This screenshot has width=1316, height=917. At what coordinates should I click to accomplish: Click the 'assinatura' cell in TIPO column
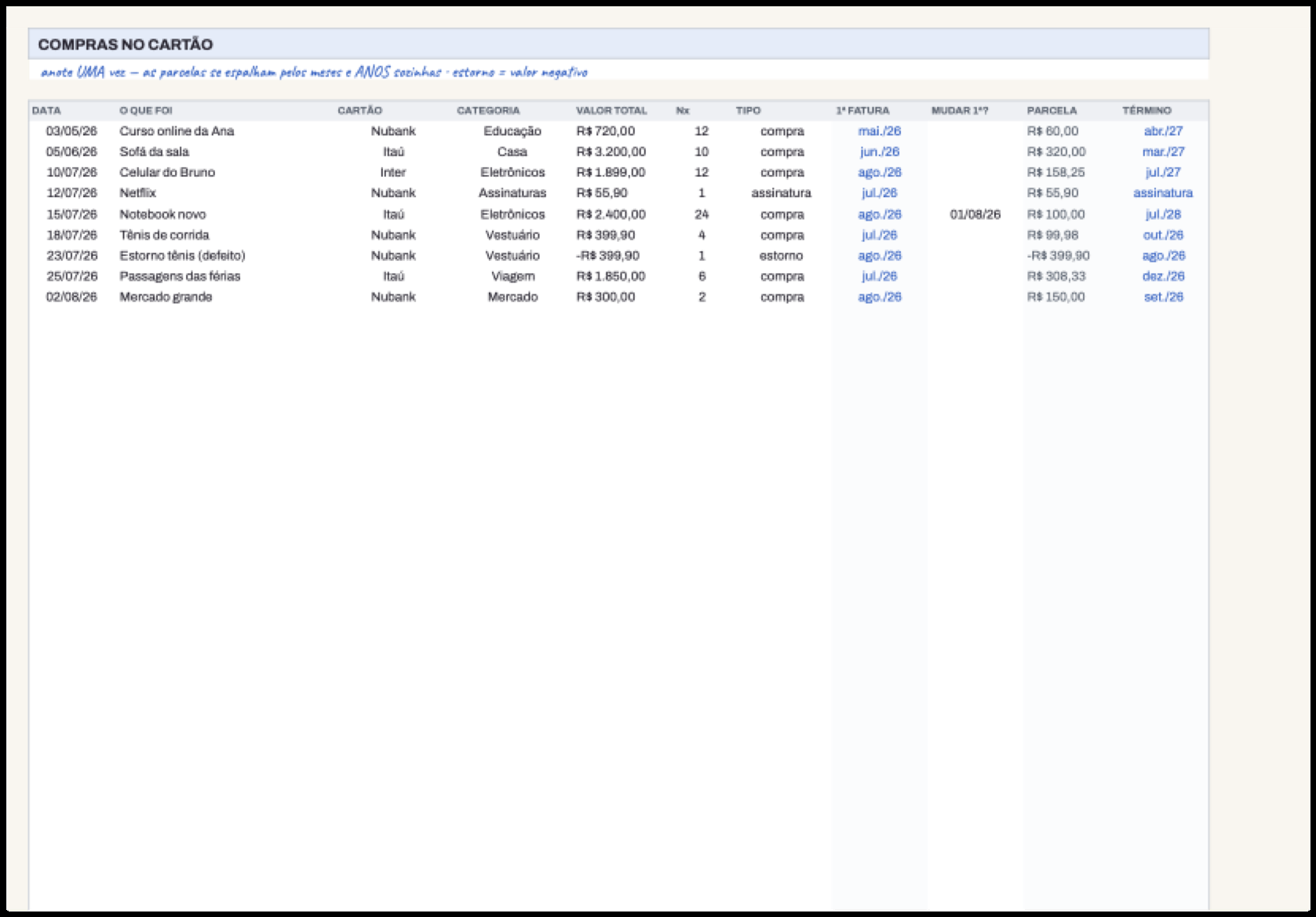[781, 192]
